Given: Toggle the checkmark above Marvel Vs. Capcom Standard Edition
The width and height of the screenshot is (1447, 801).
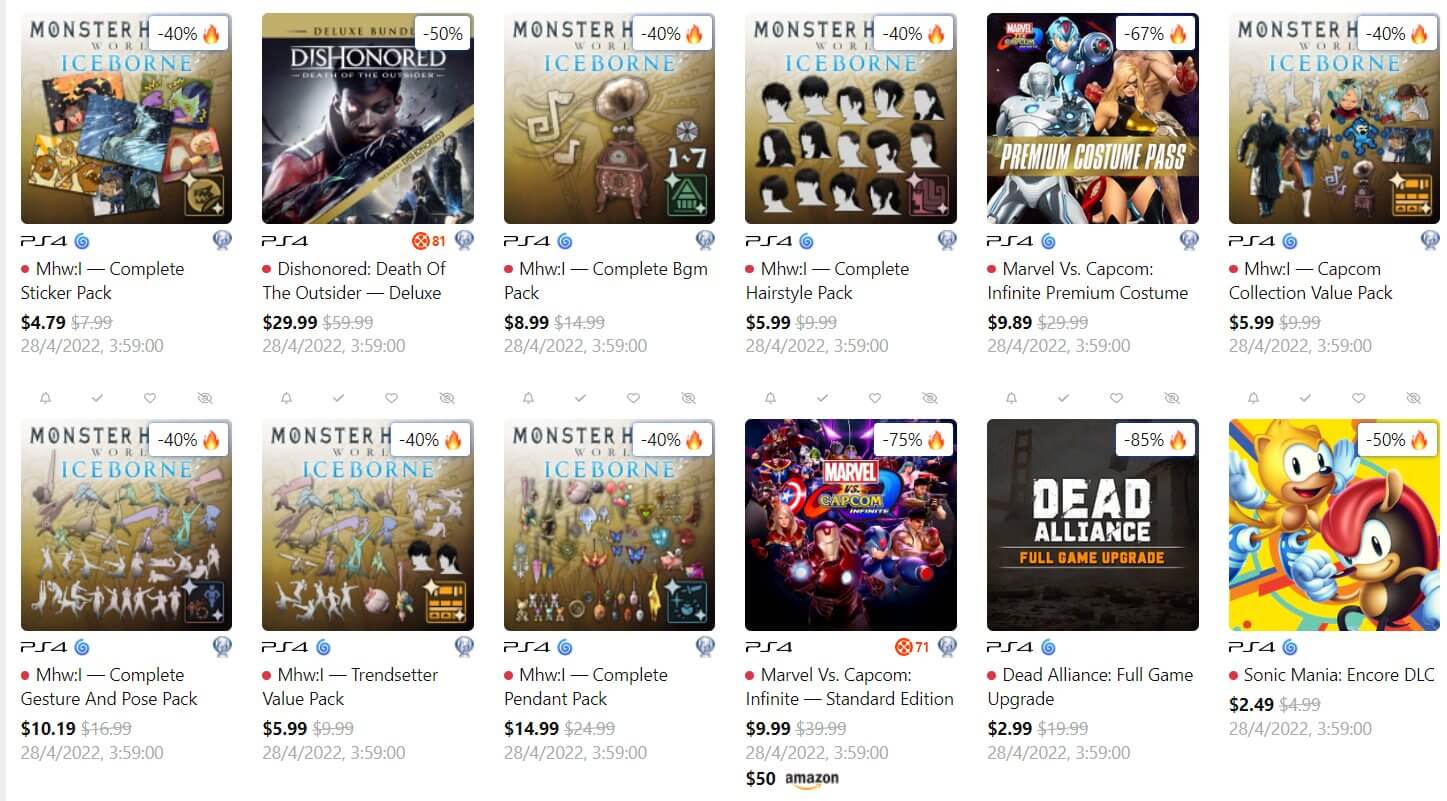Looking at the screenshot, I should (x=822, y=398).
